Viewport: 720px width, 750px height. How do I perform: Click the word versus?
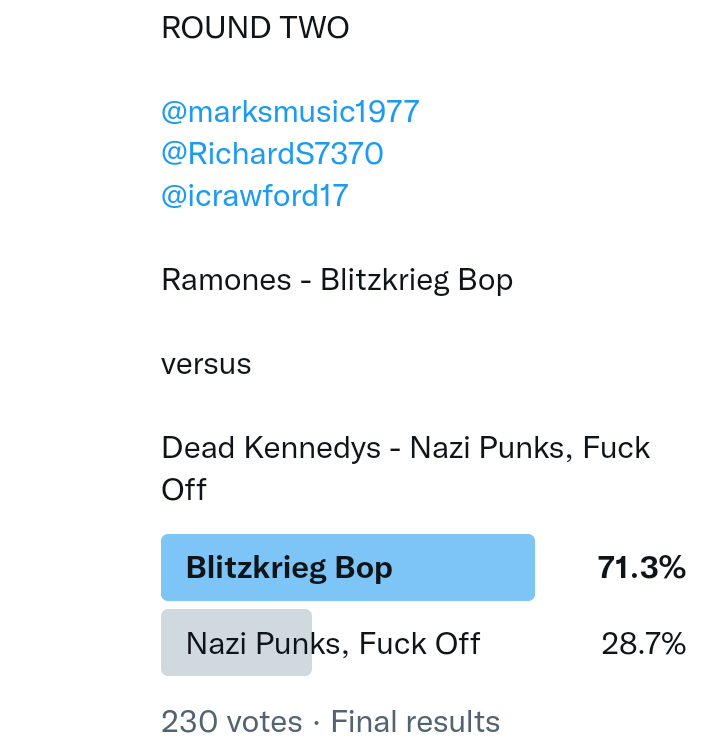(206, 364)
